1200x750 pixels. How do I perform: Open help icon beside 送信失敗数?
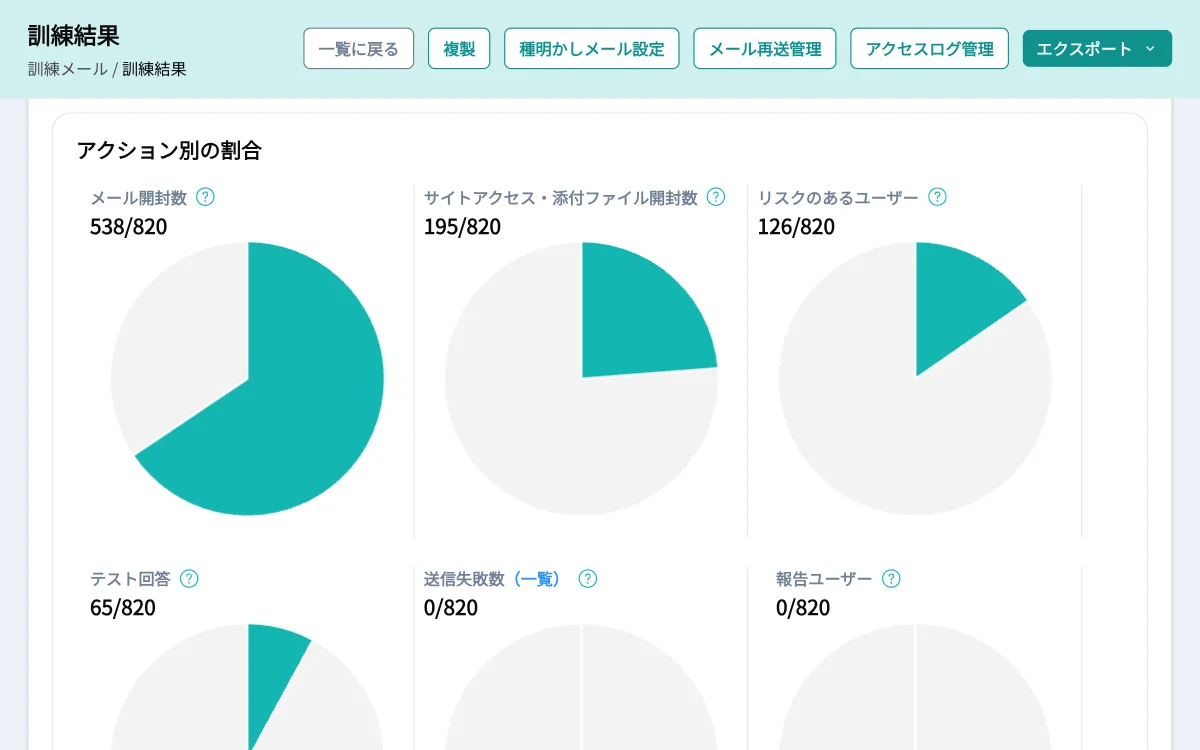tap(588, 579)
